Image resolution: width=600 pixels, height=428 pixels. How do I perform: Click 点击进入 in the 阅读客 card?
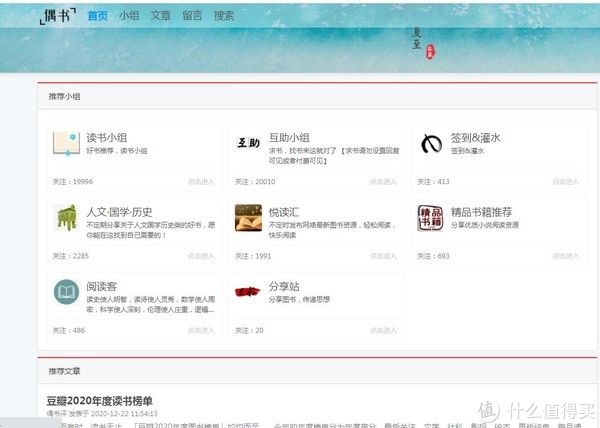coord(201,330)
